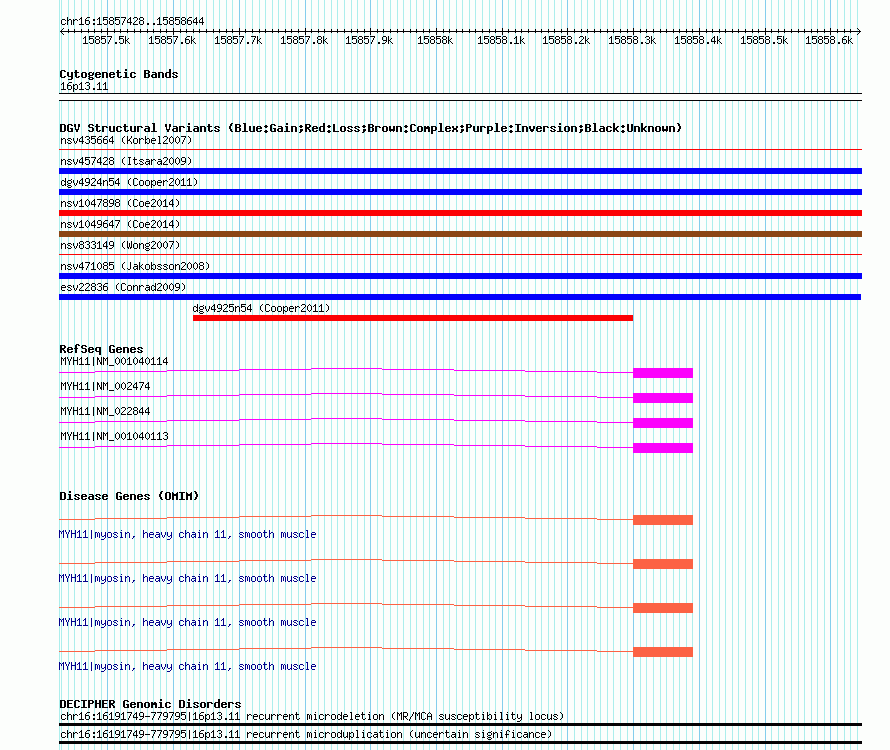The width and height of the screenshot is (890, 750).
Task: Click the red dgv4925n54 (Cooper2011) loss bar
Action: [413, 318]
